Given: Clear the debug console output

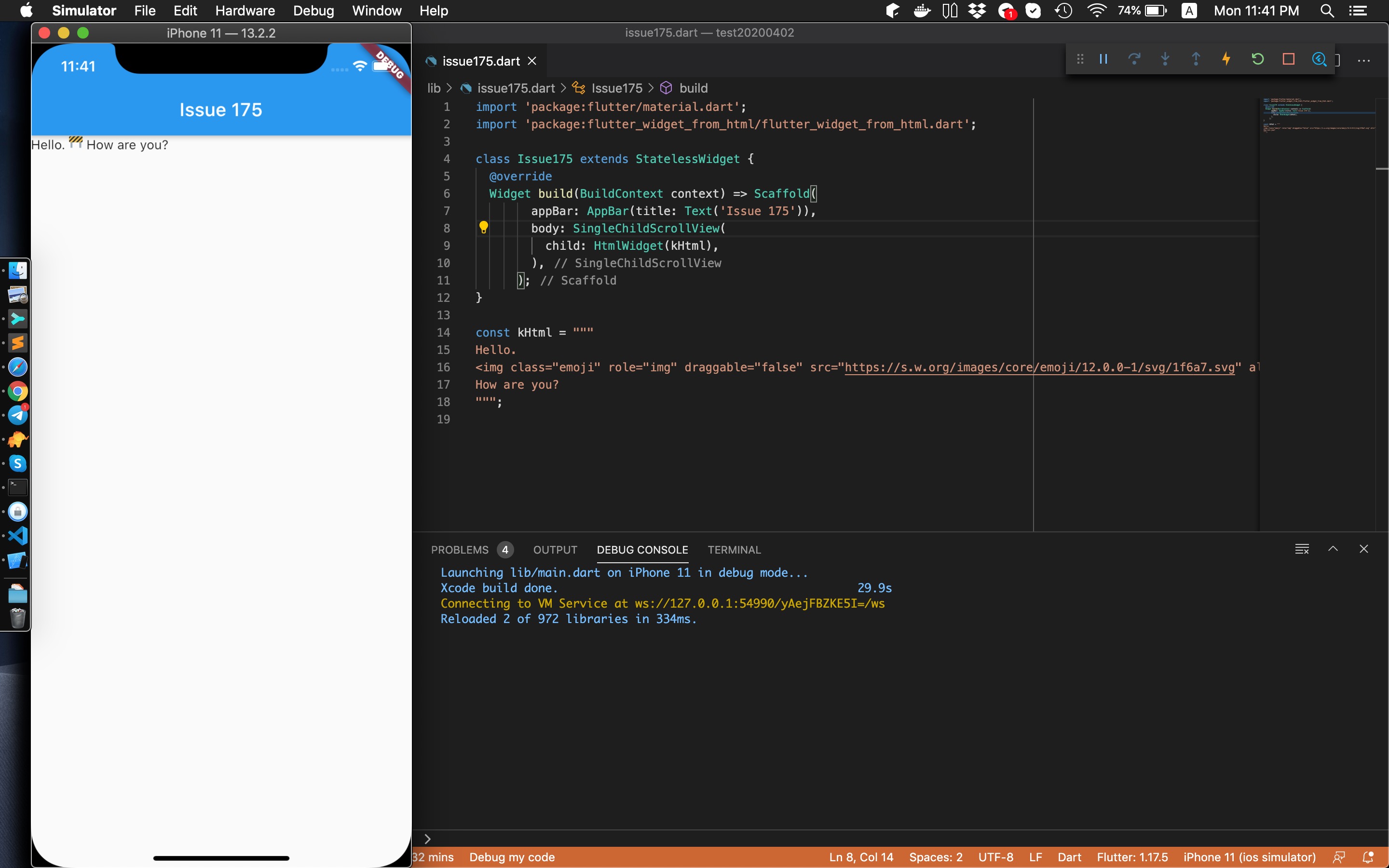Looking at the screenshot, I should tap(1302, 549).
